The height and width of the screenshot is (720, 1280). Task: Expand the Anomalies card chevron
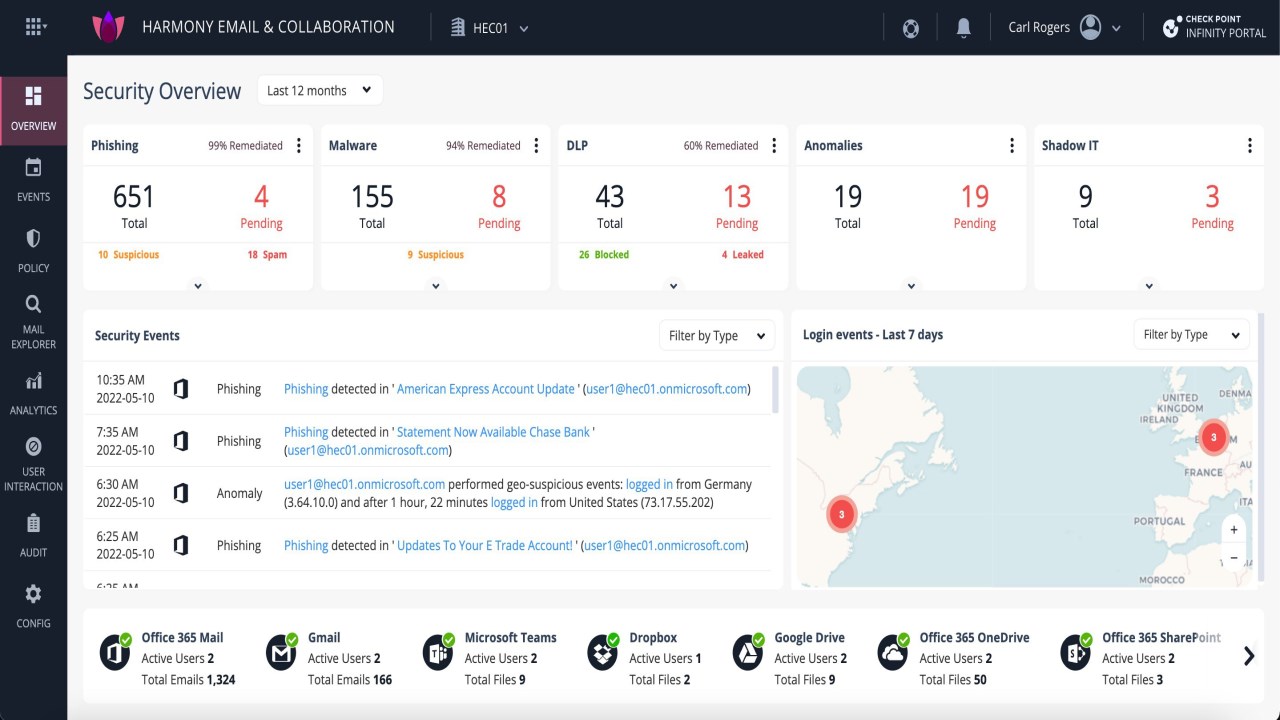tap(911, 286)
